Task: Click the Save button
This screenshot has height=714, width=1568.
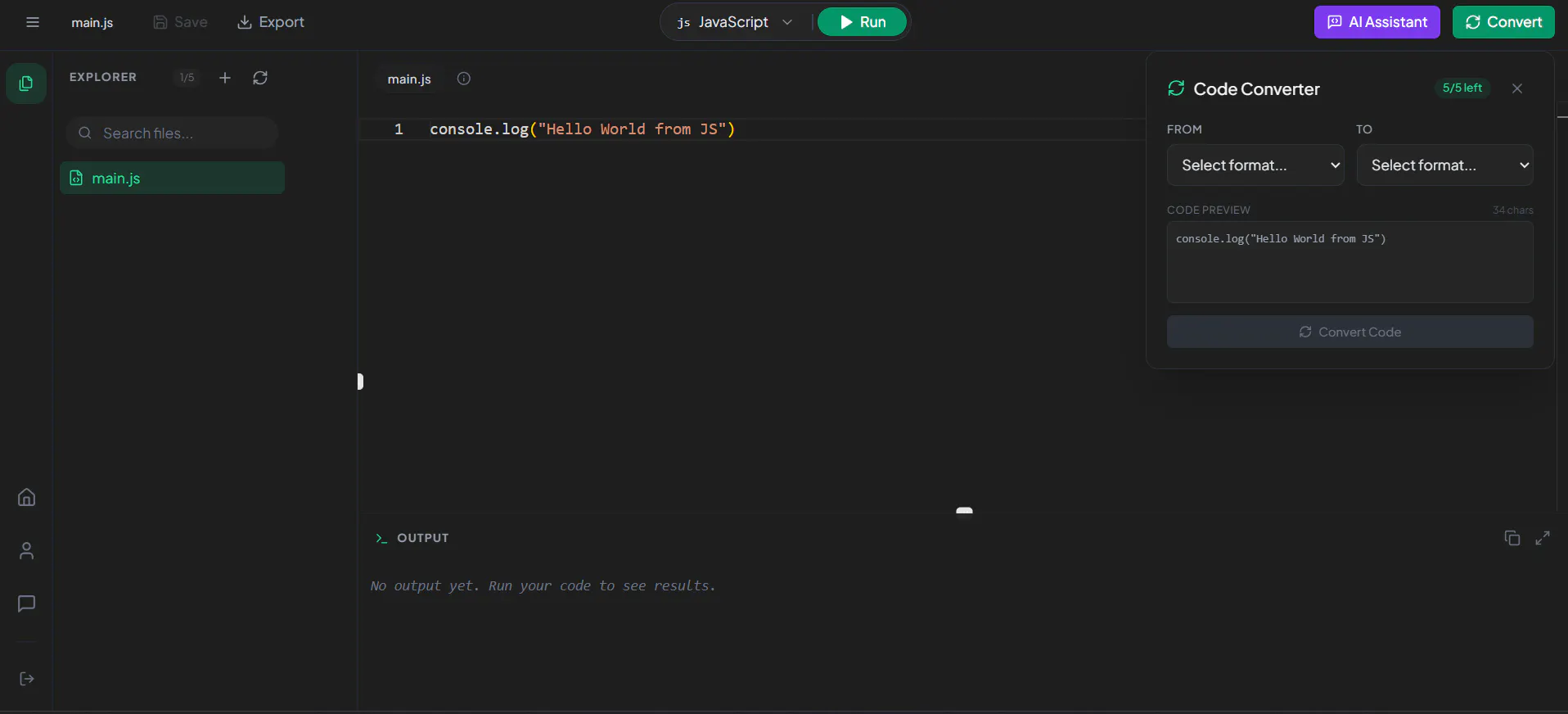Action: coord(181,22)
